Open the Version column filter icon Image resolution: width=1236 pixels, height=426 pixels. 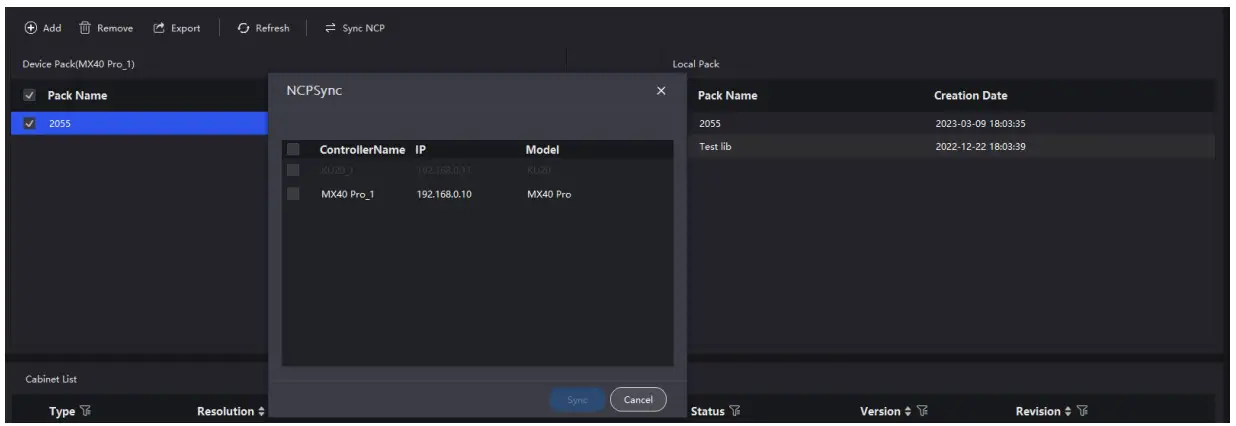tap(922, 411)
